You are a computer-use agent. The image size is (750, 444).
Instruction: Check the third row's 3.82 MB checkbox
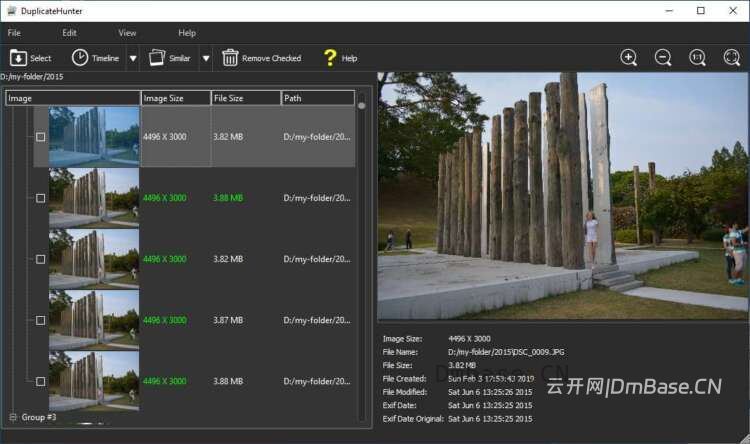pos(41,259)
